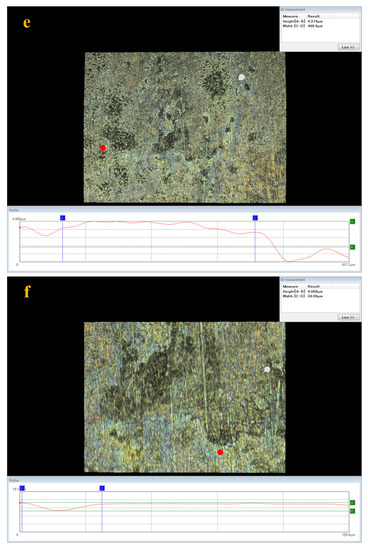Click the List >> button in panel e
Image resolution: width=368 pixels, height=550 pixels.
348,47
